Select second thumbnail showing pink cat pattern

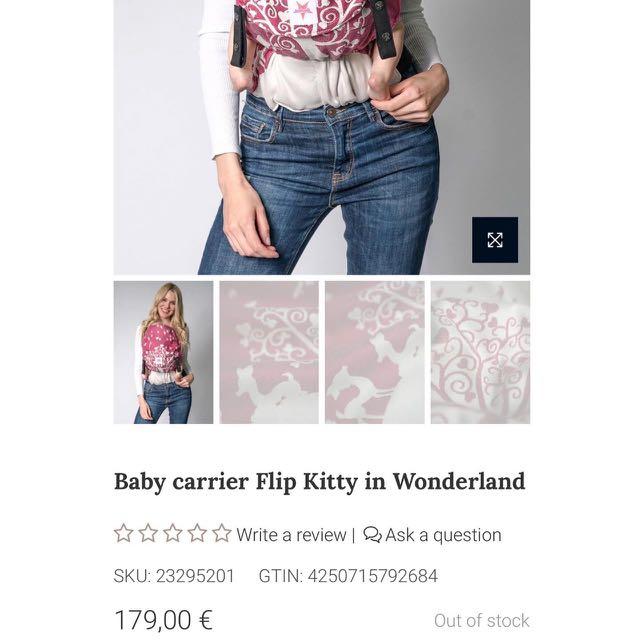coord(269,352)
